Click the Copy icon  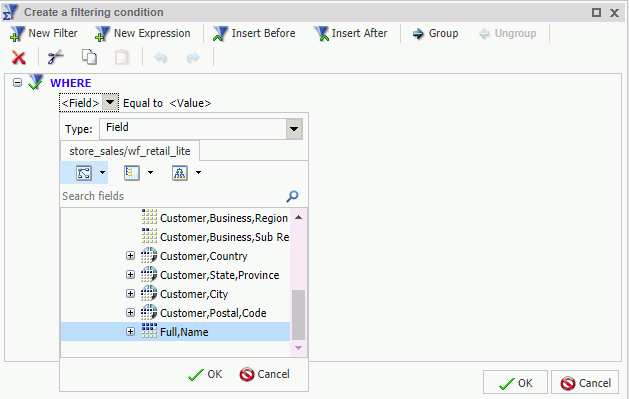click(89, 57)
